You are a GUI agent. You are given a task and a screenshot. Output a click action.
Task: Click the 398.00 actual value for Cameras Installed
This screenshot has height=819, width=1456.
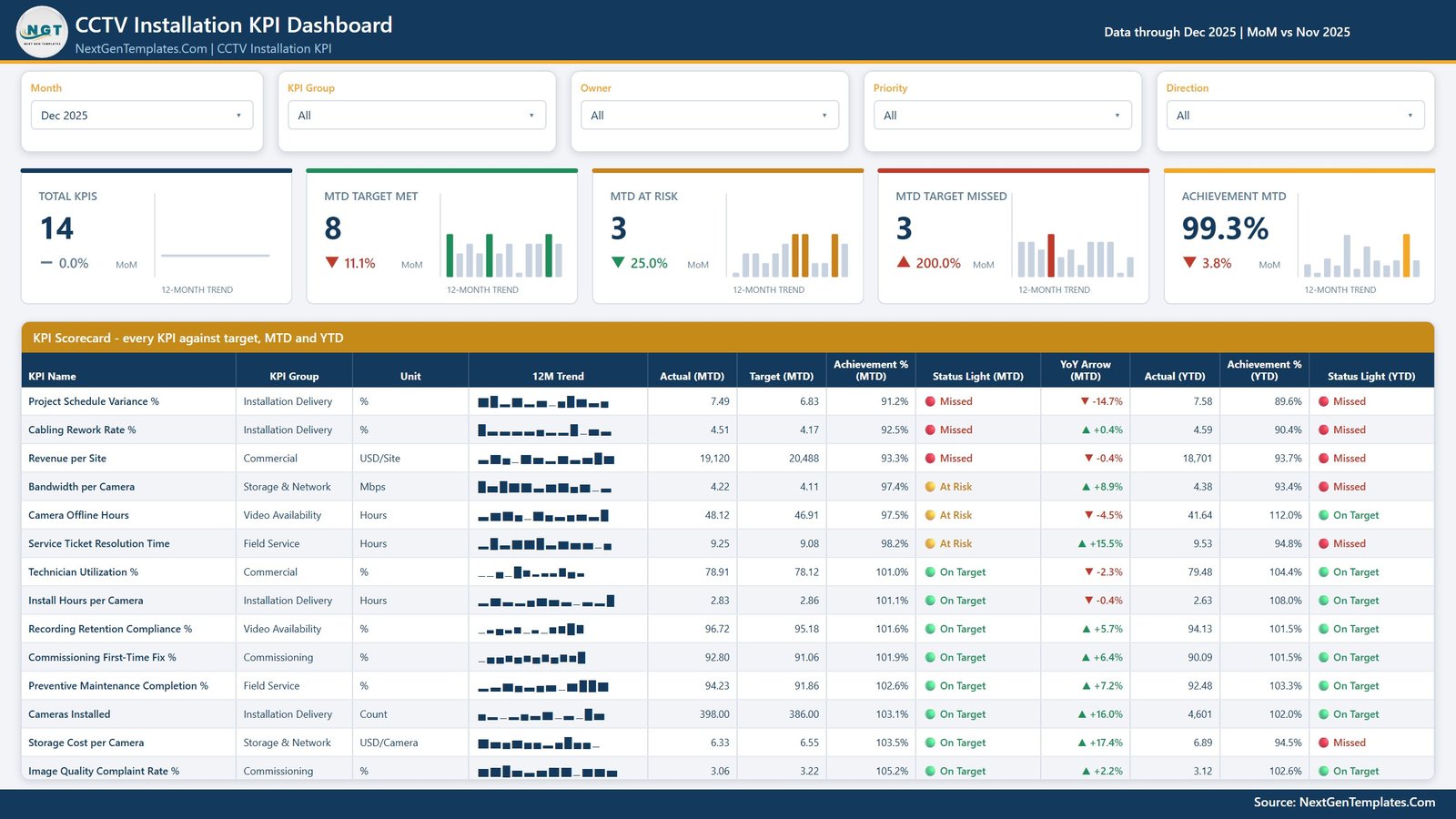(x=714, y=714)
